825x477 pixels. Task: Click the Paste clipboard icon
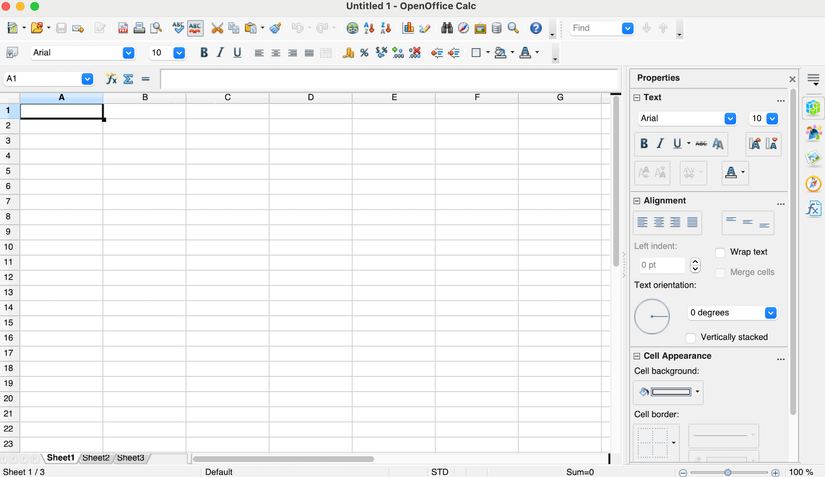pyautogui.click(x=250, y=28)
